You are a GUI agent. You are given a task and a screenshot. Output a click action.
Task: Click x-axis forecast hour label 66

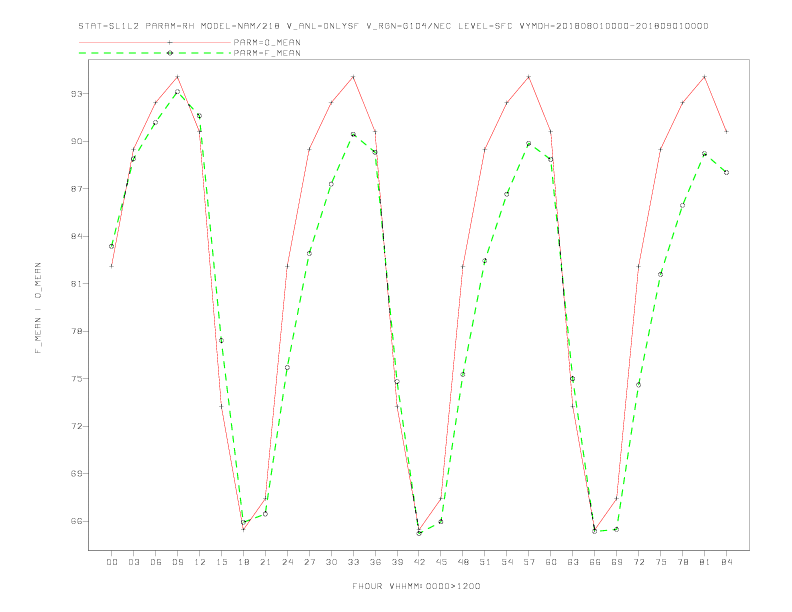tap(595, 562)
